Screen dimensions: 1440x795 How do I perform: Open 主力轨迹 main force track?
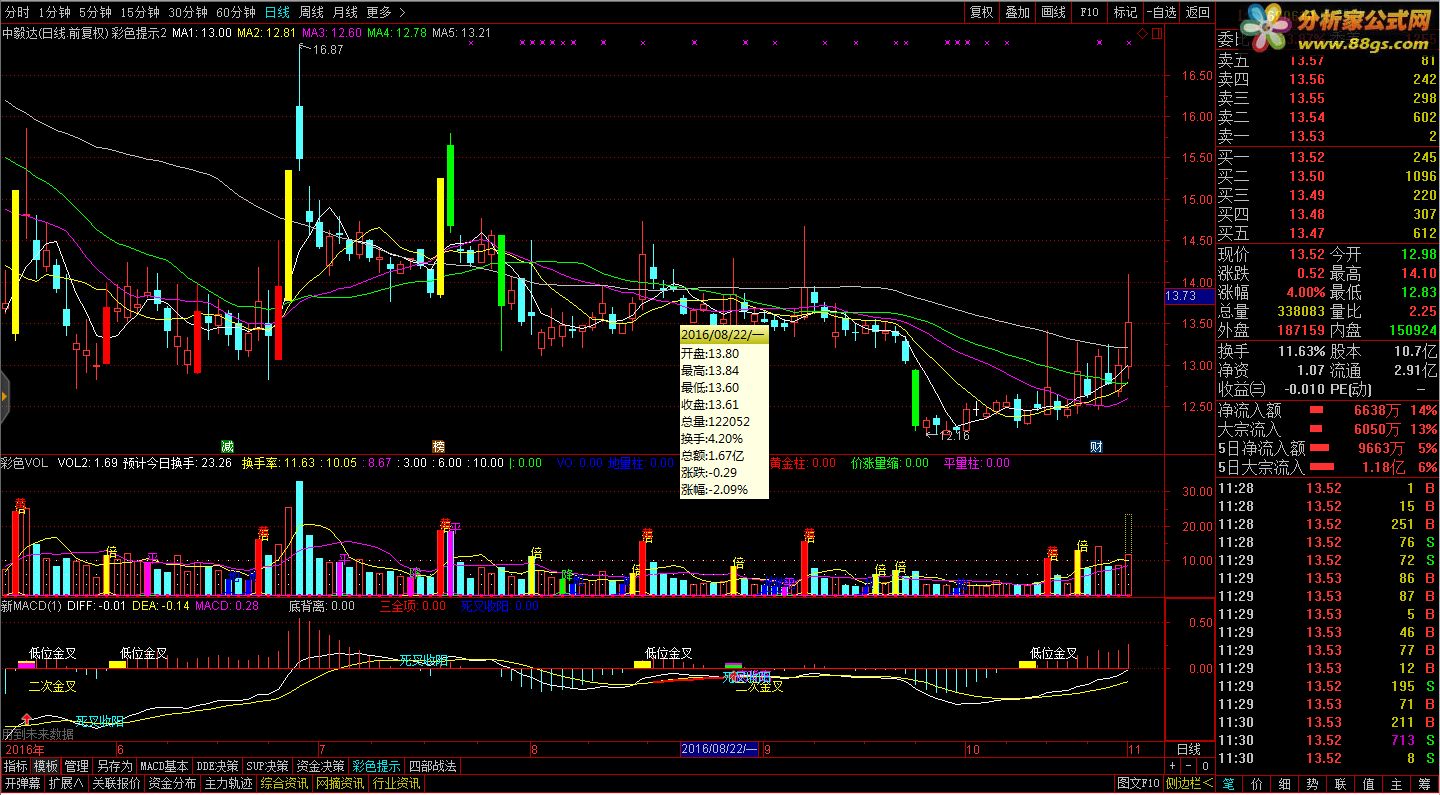click(x=228, y=784)
